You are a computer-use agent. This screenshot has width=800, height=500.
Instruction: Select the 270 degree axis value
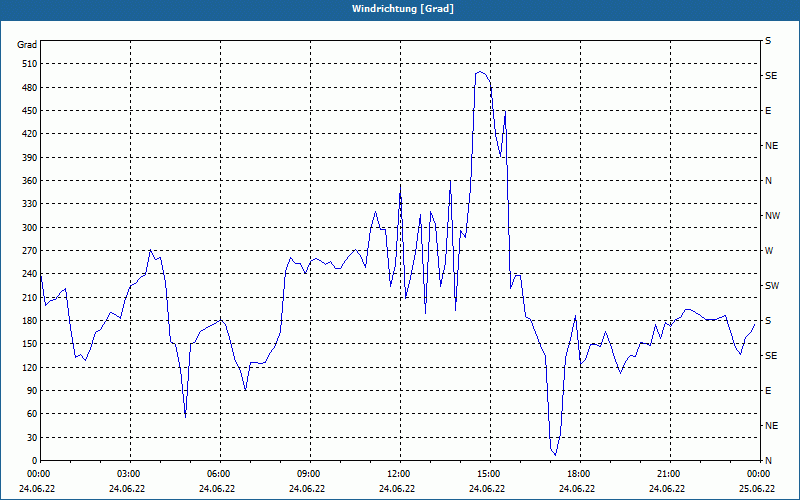pos(31,251)
